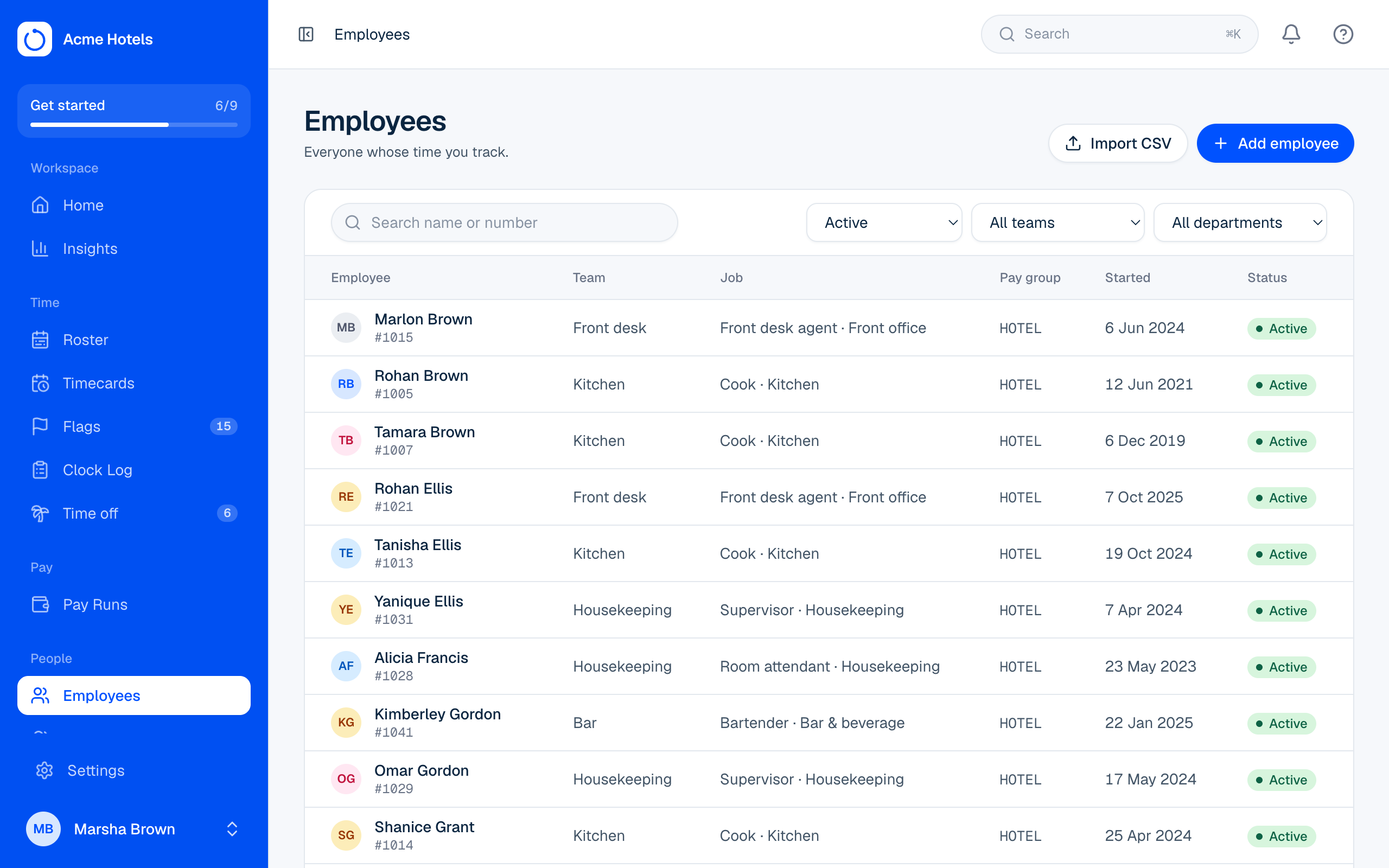
Task: Open Clock Log in sidebar
Action: point(133,470)
